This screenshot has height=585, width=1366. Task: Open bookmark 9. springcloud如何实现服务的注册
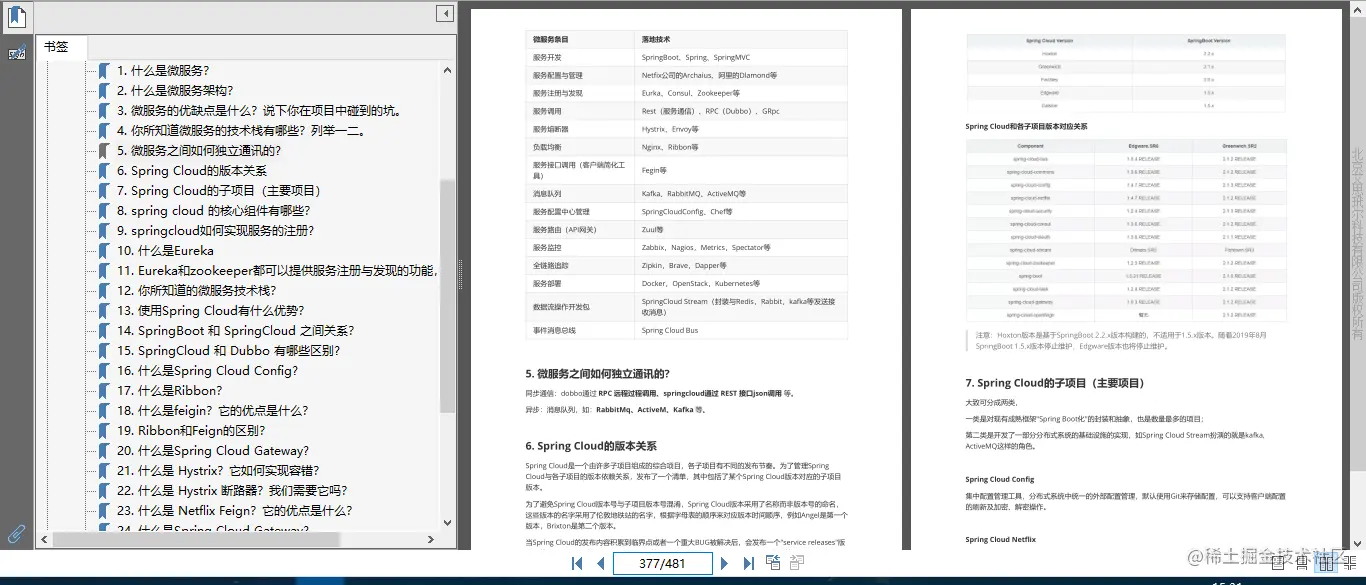[x=216, y=231]
